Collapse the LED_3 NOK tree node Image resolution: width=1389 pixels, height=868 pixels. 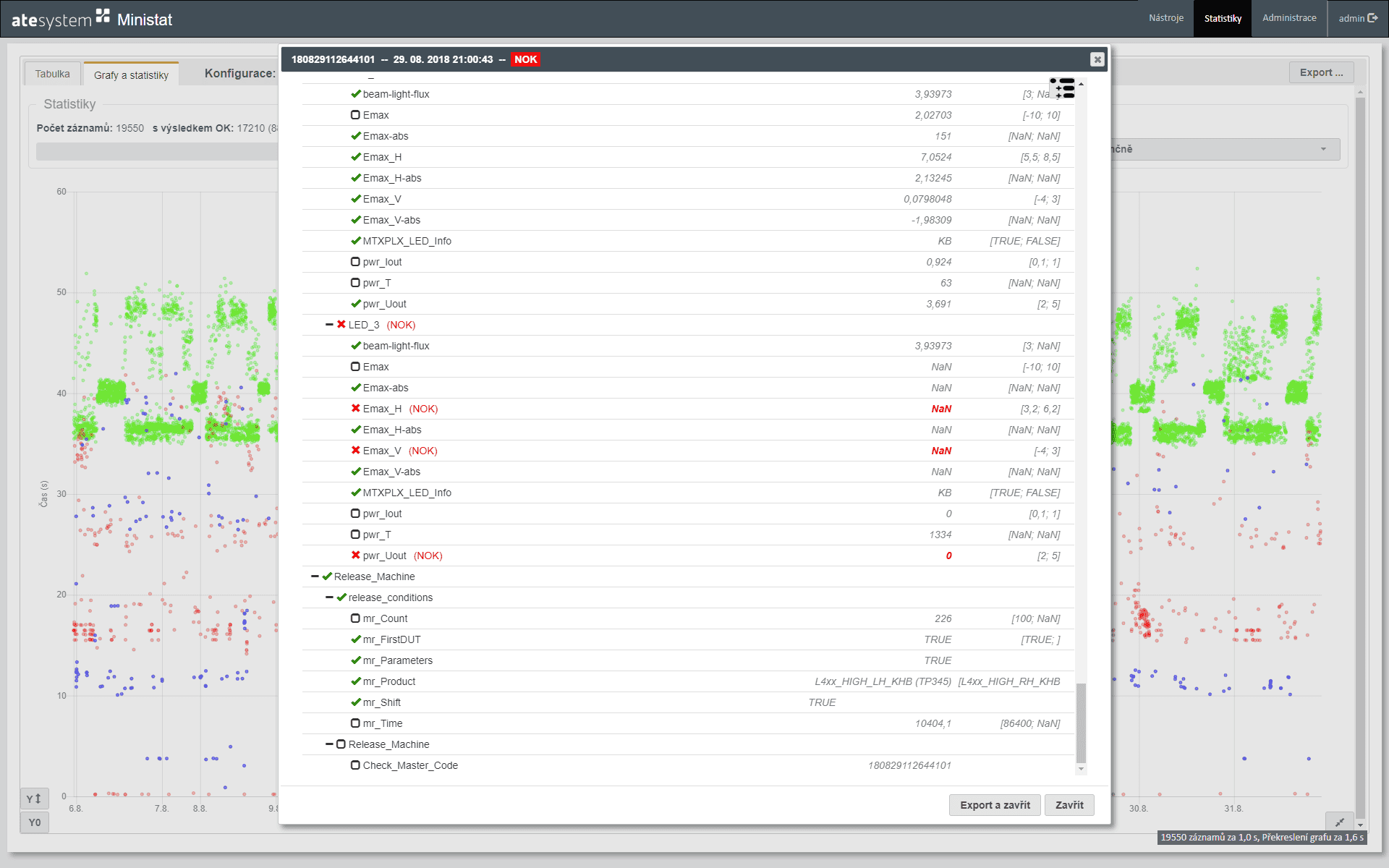[329, 325]
